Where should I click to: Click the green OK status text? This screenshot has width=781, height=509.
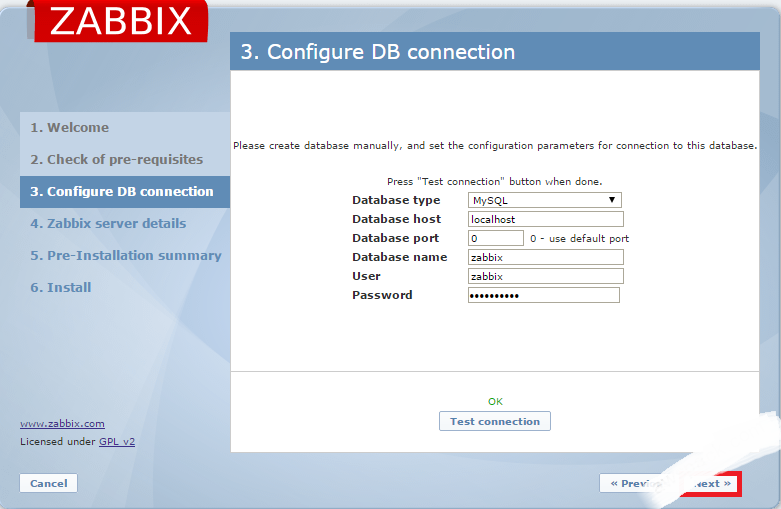(x=495, y=401)
